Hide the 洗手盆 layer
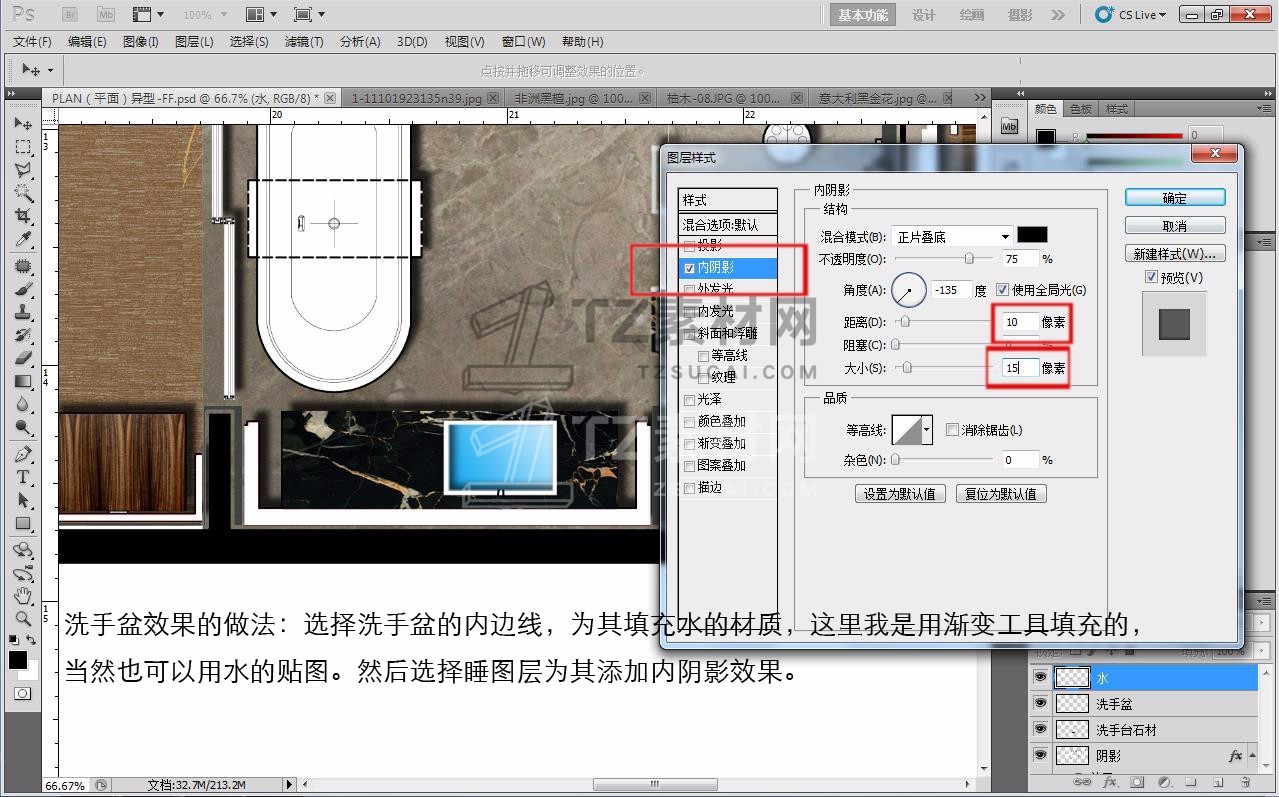1279x797 pixels. 1040,704
